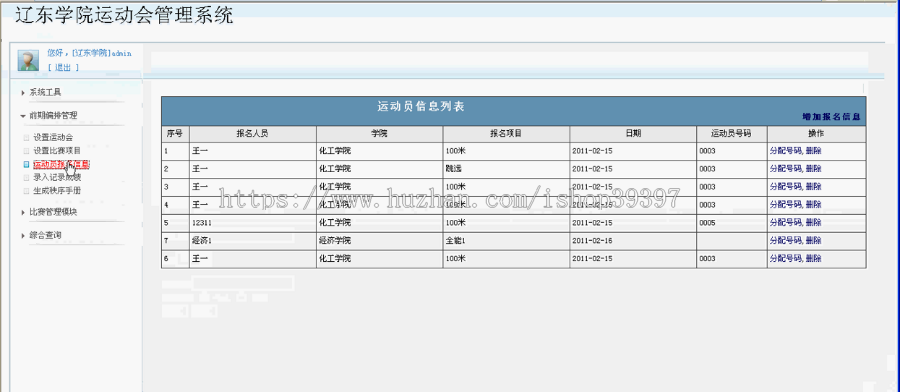The width and height of the screenshot is (900, 392).
Task: Open the 设置运动会 menu item
Action: pyautogui.click(x=53, y=138)
